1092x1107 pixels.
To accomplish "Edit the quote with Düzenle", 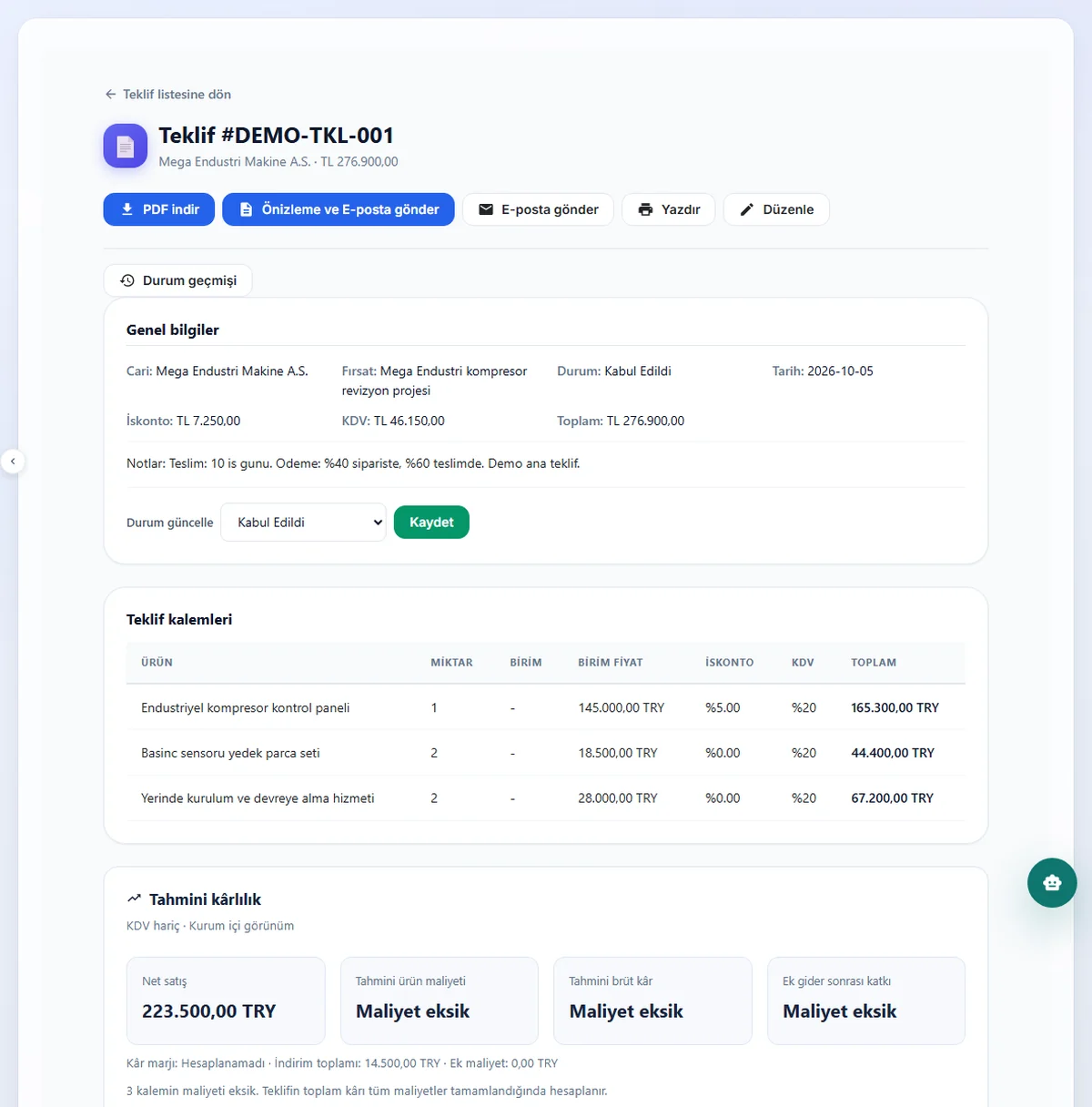I will [x=776, y=209].
